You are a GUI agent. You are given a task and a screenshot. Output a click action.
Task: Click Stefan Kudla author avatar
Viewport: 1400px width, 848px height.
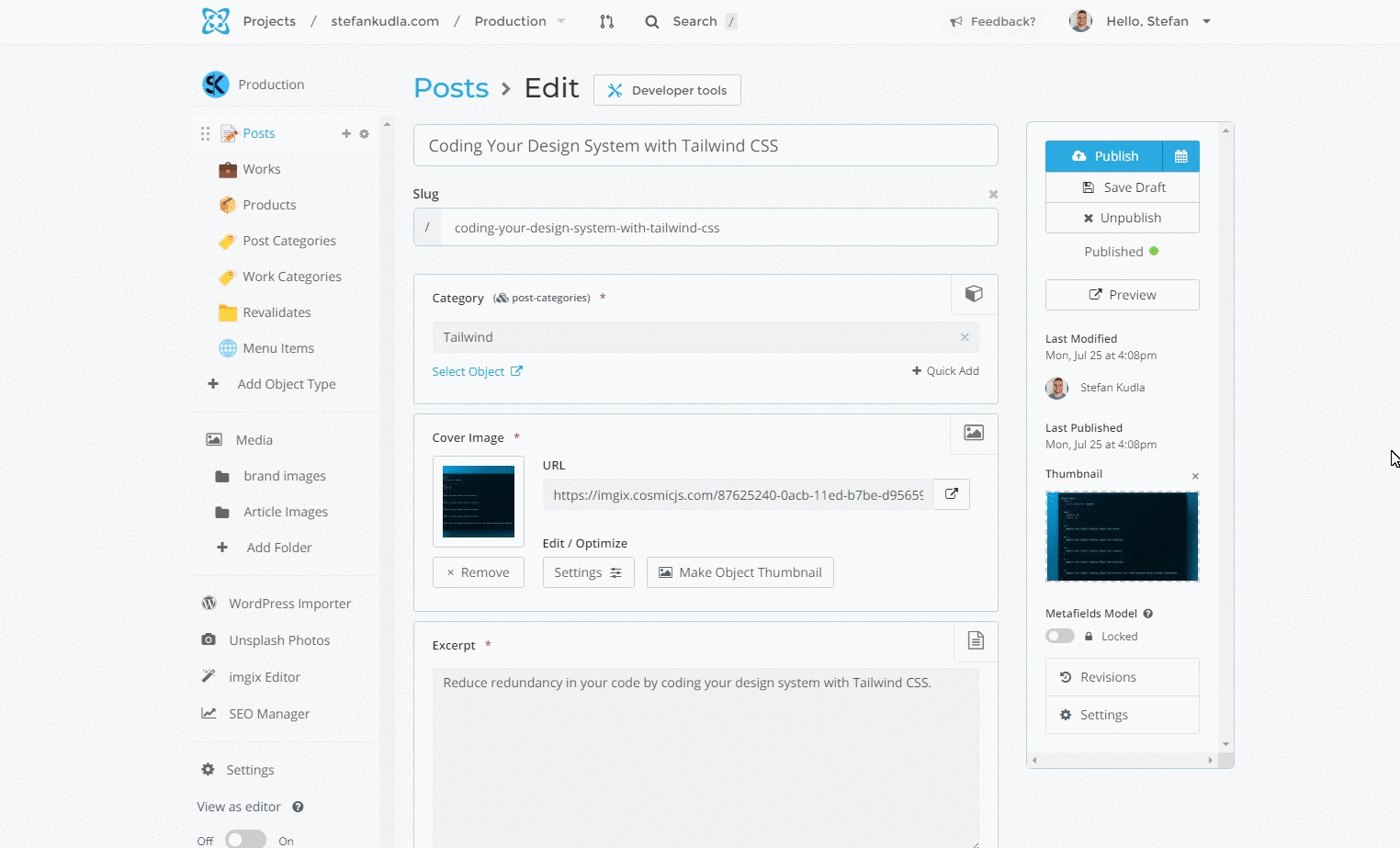coord(1057,388)
